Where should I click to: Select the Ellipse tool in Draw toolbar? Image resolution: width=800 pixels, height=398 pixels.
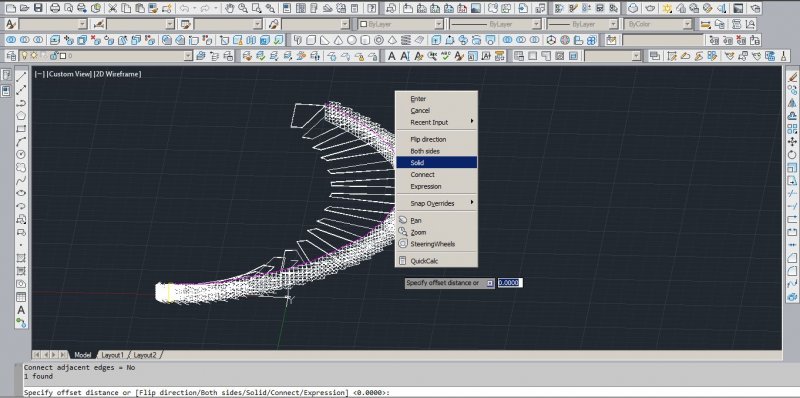(21, 193)
